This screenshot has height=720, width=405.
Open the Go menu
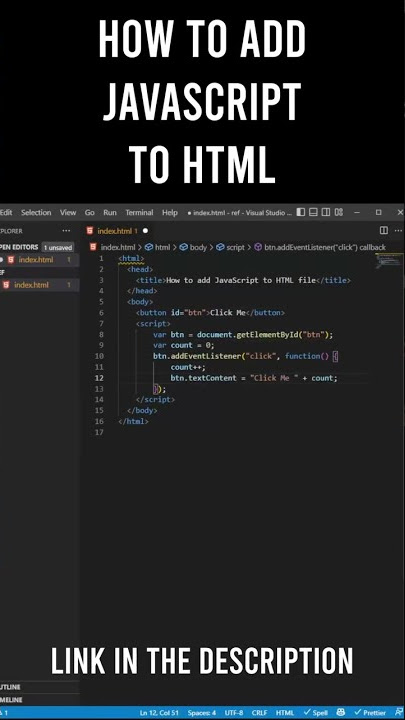tap(90, 213)
